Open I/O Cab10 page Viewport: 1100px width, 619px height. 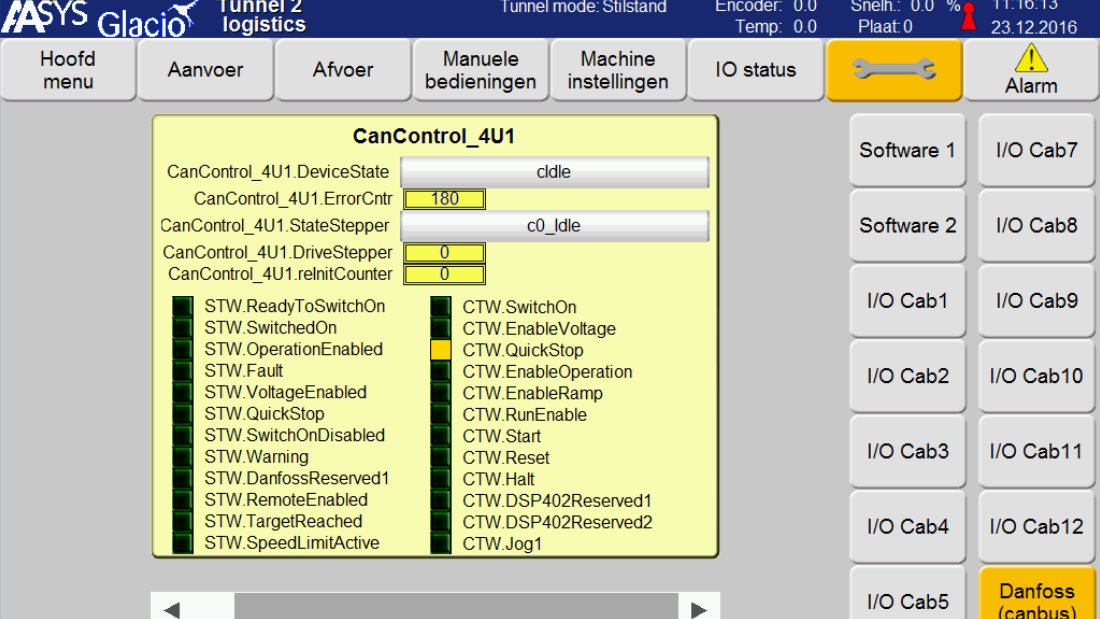pos(1037,377)
